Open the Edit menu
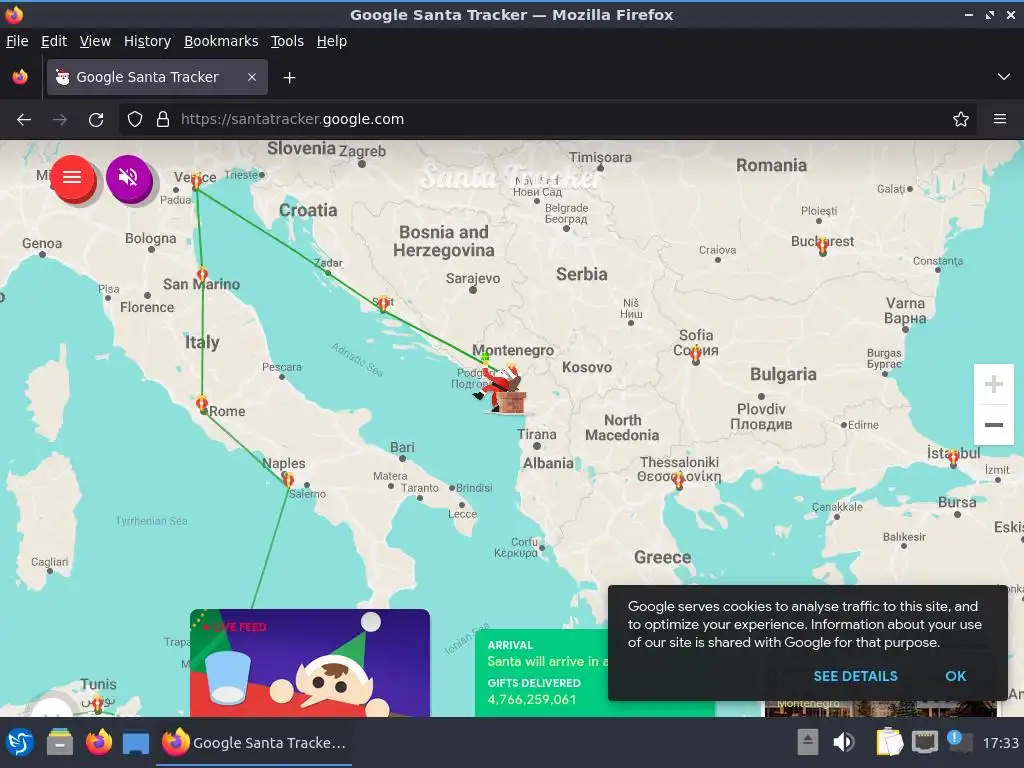Image resolution: width=1024 pixels, height=768 pixels. (54, 41)
